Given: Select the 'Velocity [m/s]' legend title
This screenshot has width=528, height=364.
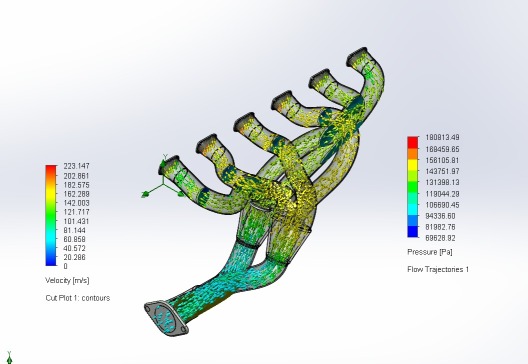Looking at the screenshot, I should (x=67, y=280).
